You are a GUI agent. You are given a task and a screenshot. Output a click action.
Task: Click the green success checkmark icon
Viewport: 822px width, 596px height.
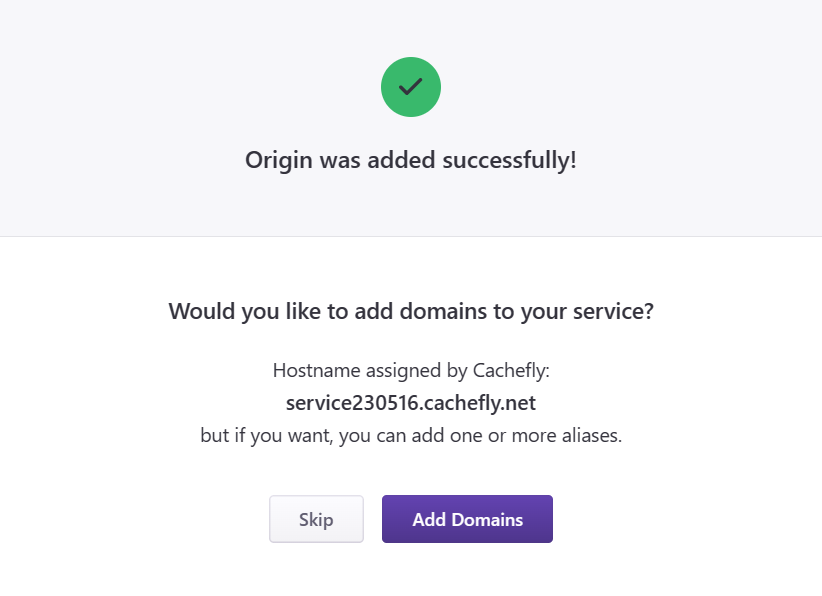tap(410, 87)
